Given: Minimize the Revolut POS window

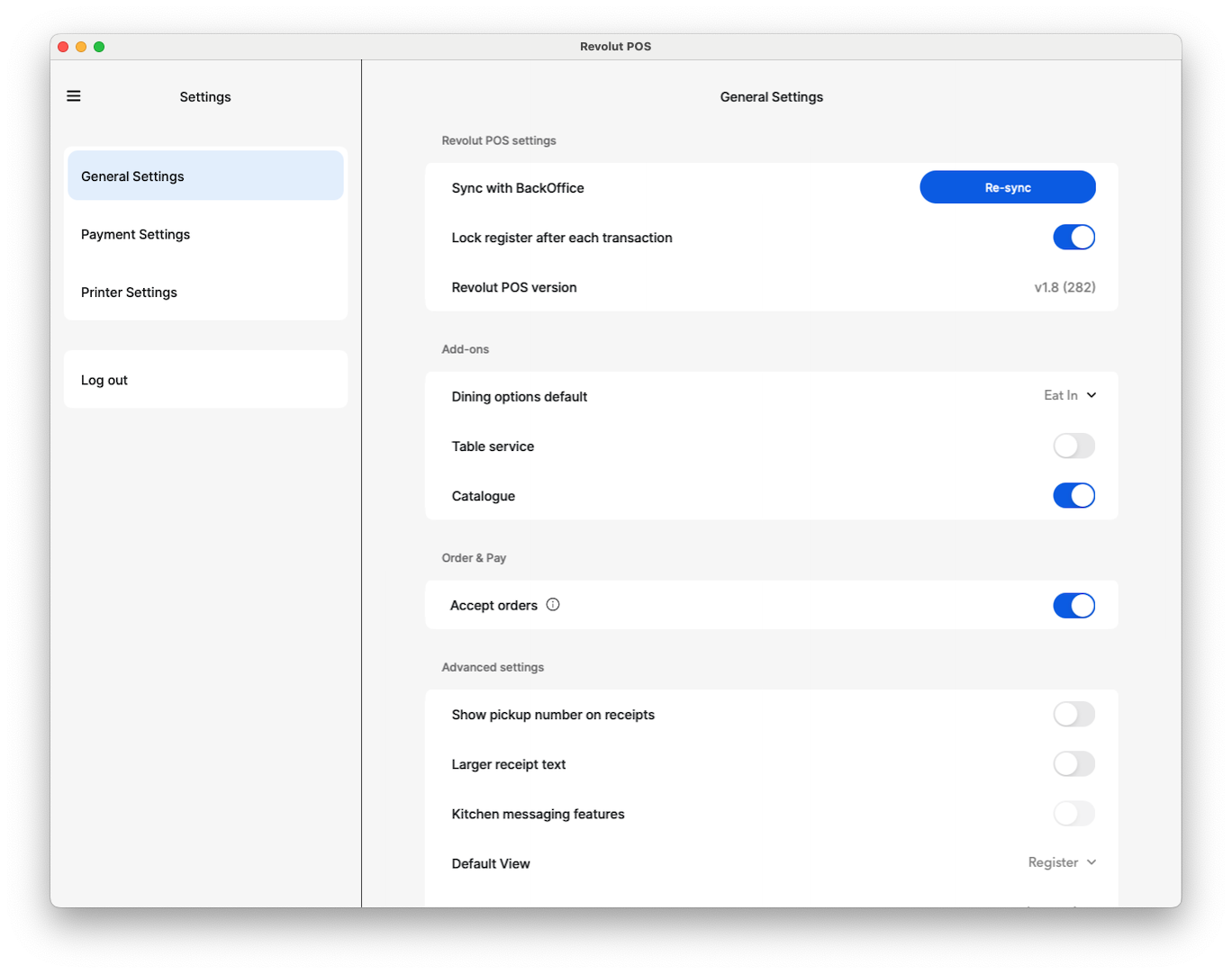Looking at the screenshot, I should click(x=81, y=47).
